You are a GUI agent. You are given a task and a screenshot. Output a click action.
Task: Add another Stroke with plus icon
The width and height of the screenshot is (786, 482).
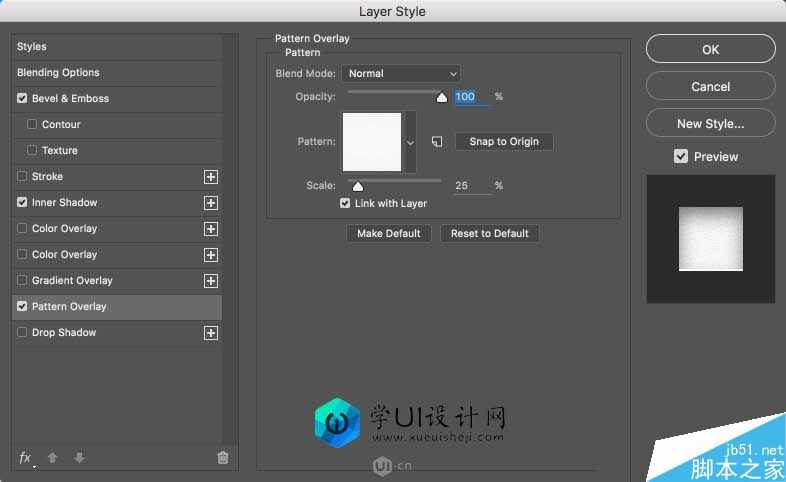point(211,177)
